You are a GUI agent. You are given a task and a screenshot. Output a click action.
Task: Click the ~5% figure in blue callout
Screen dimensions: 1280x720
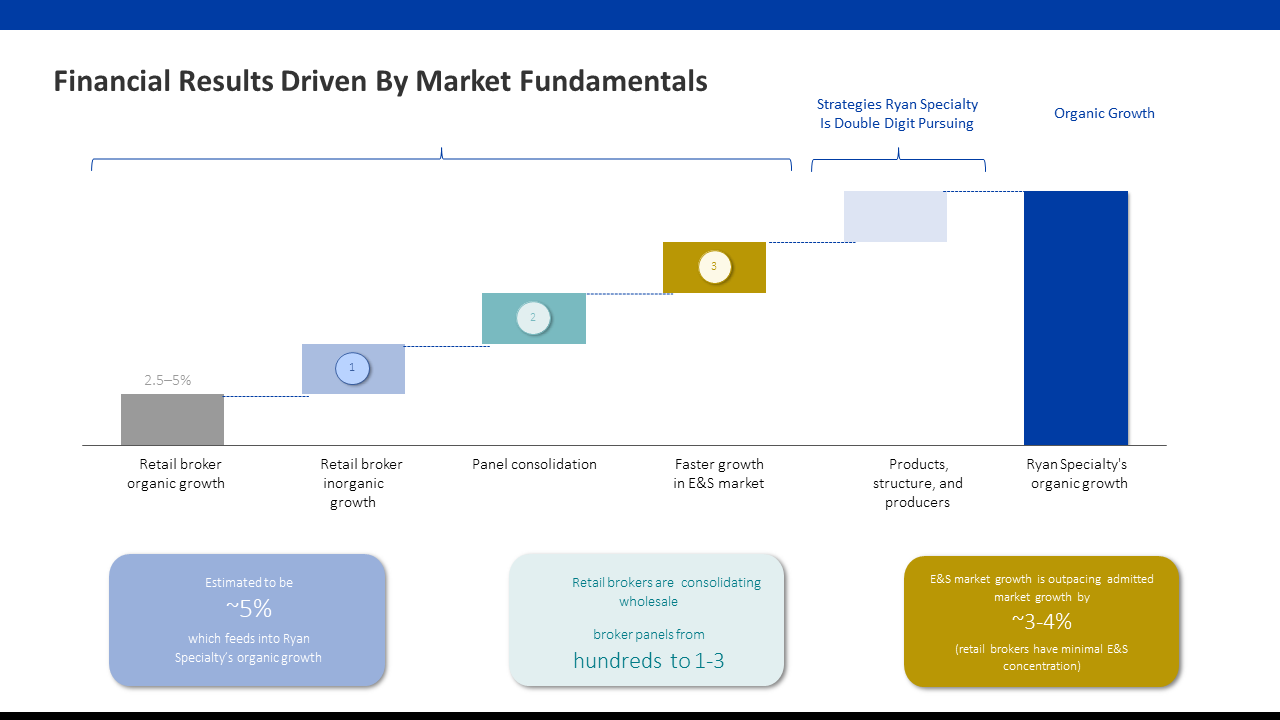point(248,609)
